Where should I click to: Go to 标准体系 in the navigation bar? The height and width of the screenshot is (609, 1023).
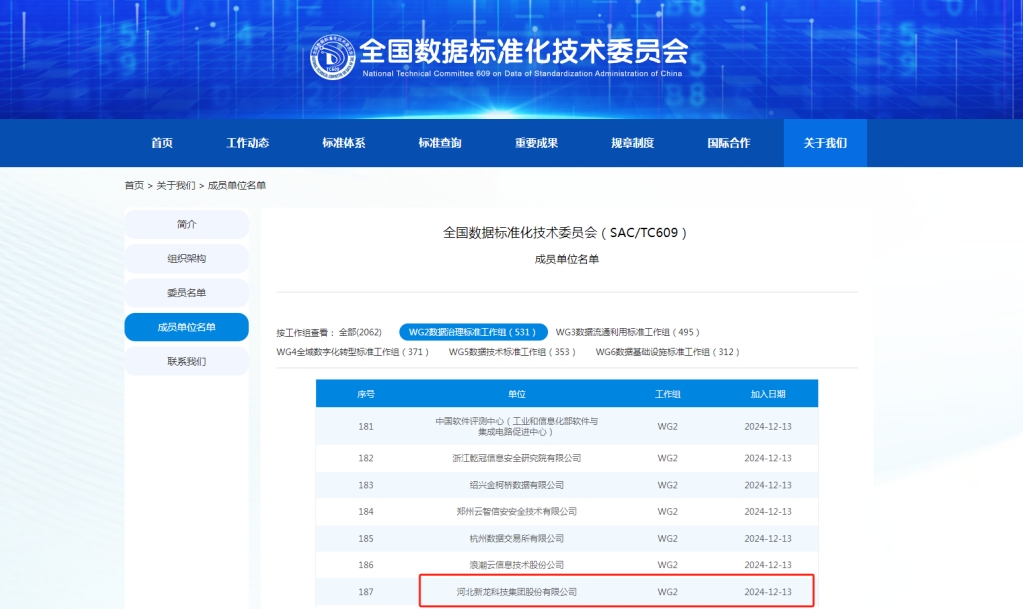point(343,143)
